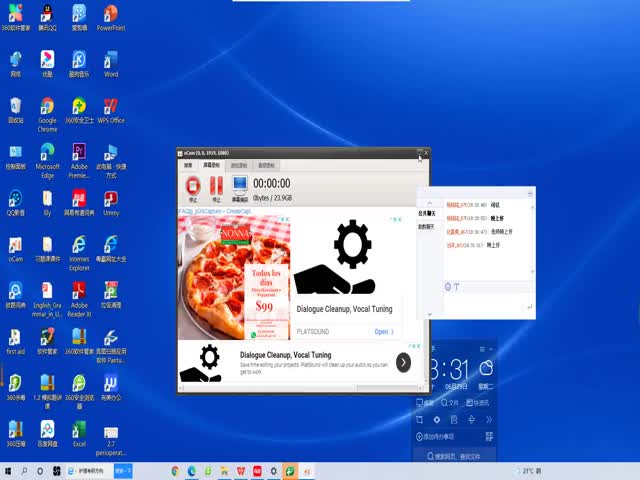The height and width of the screenshot is (480, 640).
Task: Click the red pause button in oCam
Action: point(215,185)
